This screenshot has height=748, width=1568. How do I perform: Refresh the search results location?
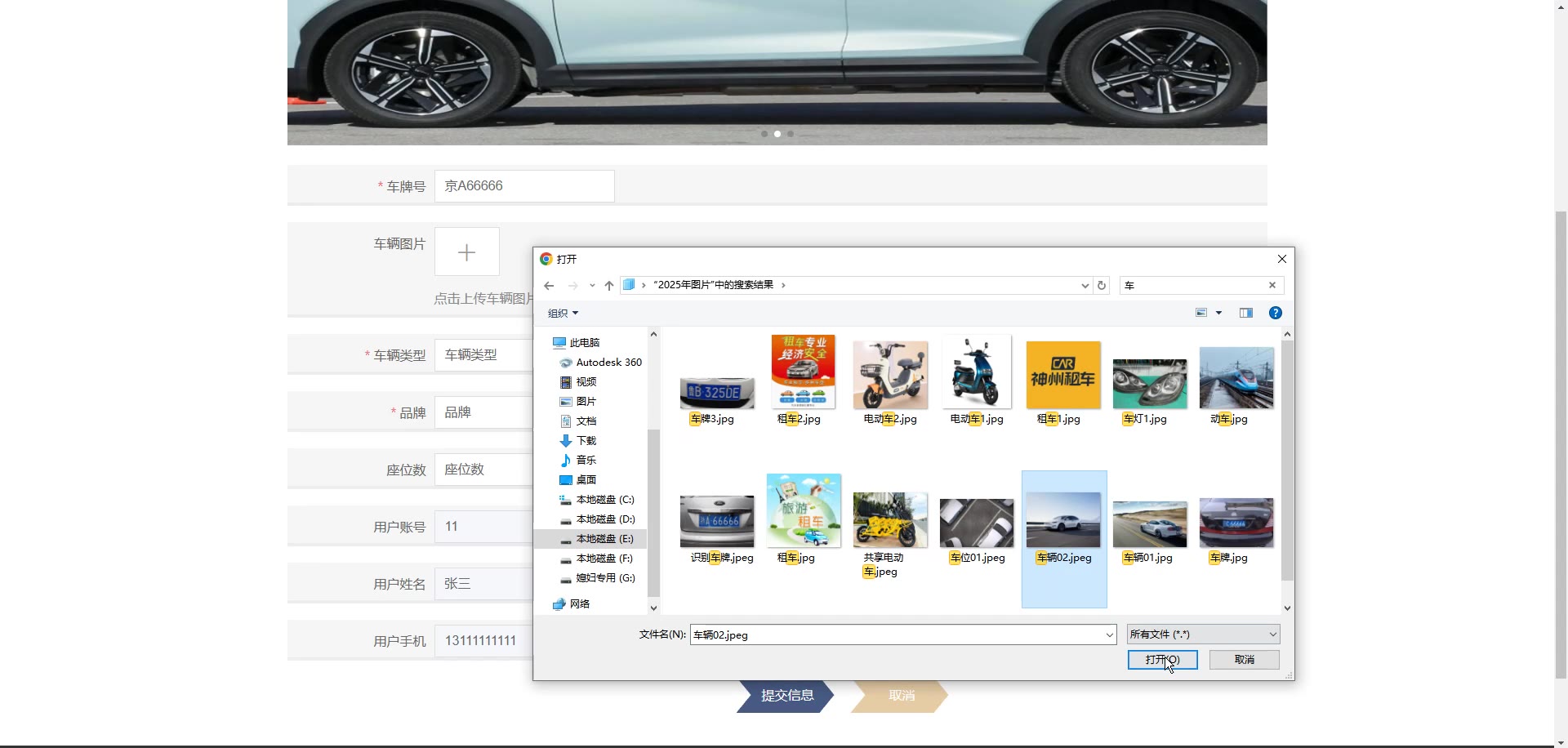1102,286
